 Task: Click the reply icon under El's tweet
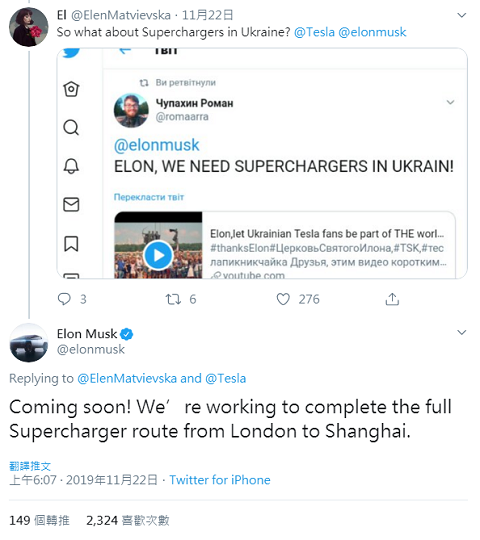(64, 299)
